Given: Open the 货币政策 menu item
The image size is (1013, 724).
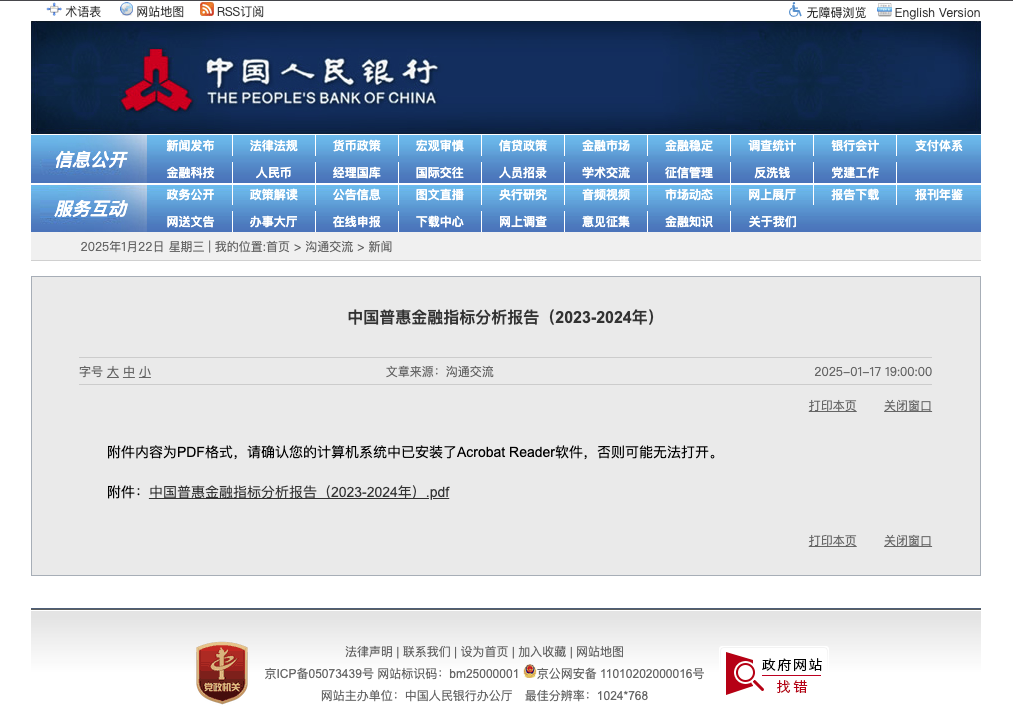Looking at the screenshot, I should [x=357, y=146].
